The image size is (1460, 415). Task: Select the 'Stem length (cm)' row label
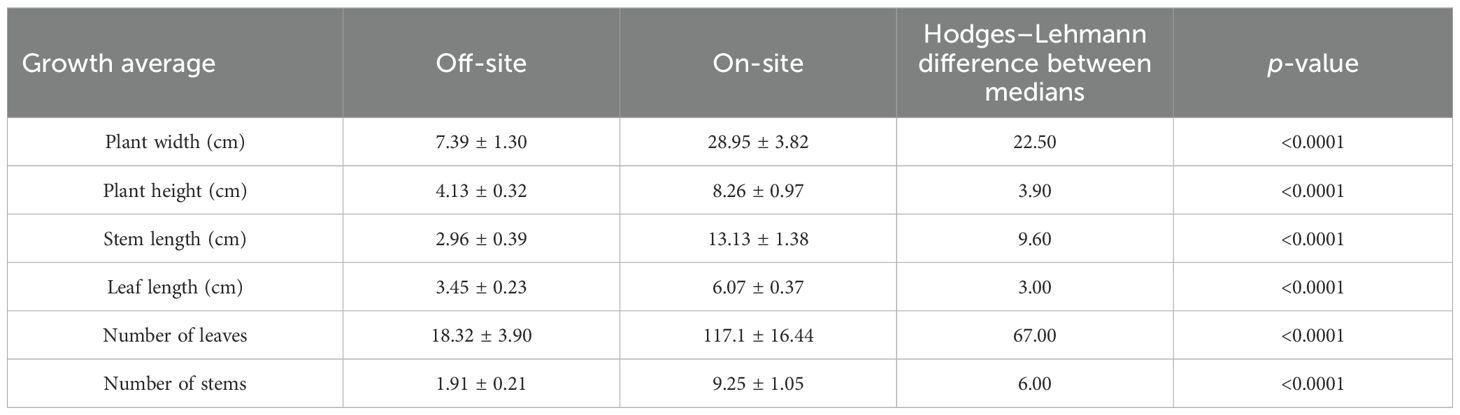(x=175, y=239)
